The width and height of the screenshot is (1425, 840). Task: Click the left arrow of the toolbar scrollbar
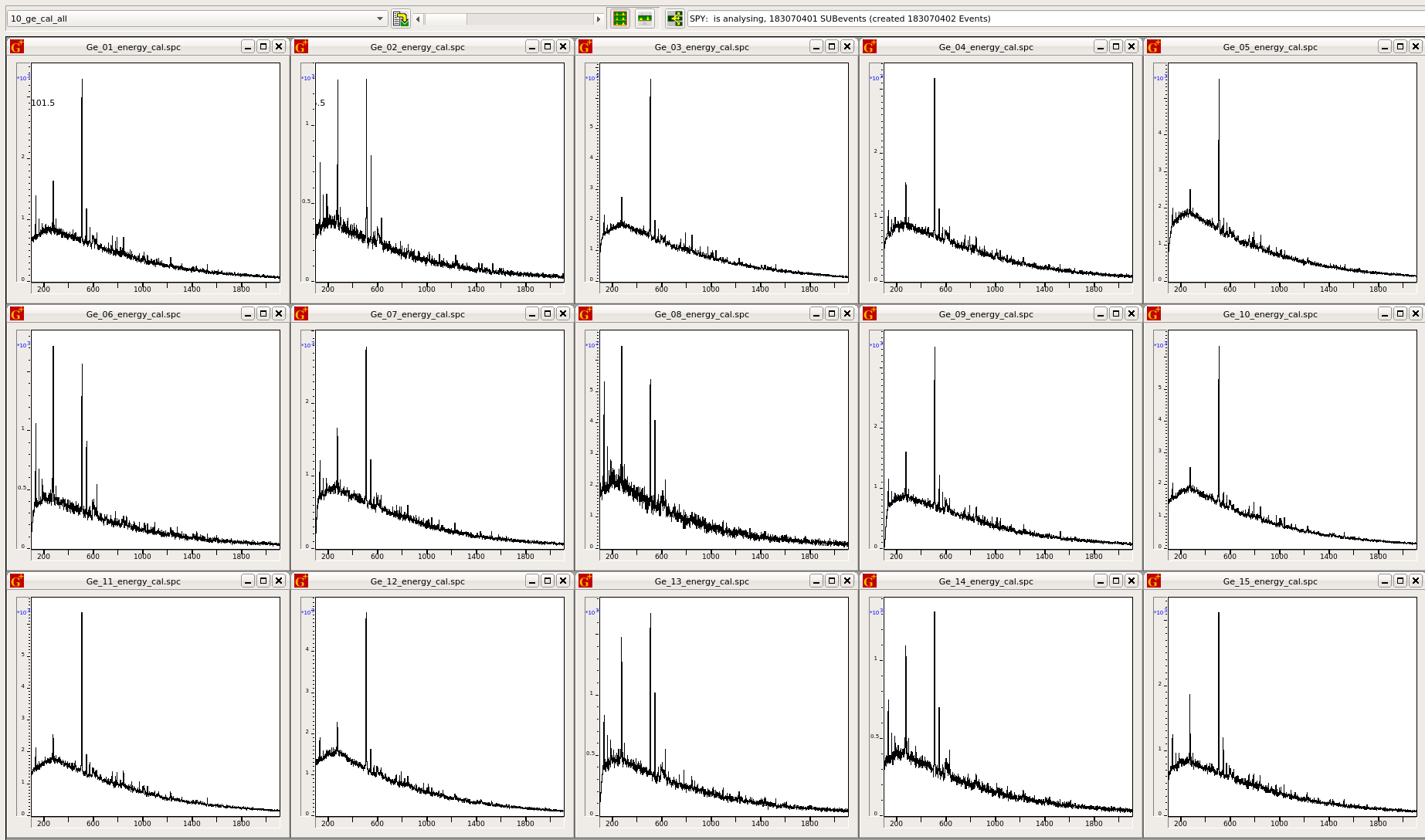(418, 19)
